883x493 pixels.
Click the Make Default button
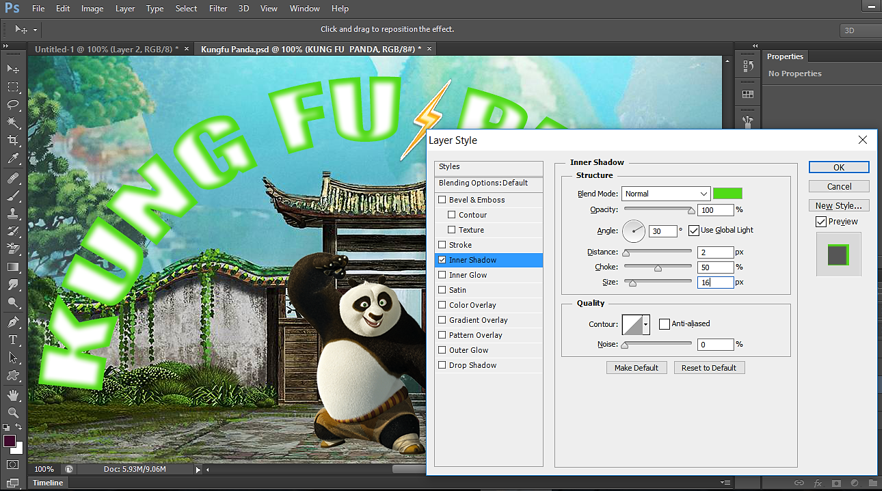(x=636, y=368)
